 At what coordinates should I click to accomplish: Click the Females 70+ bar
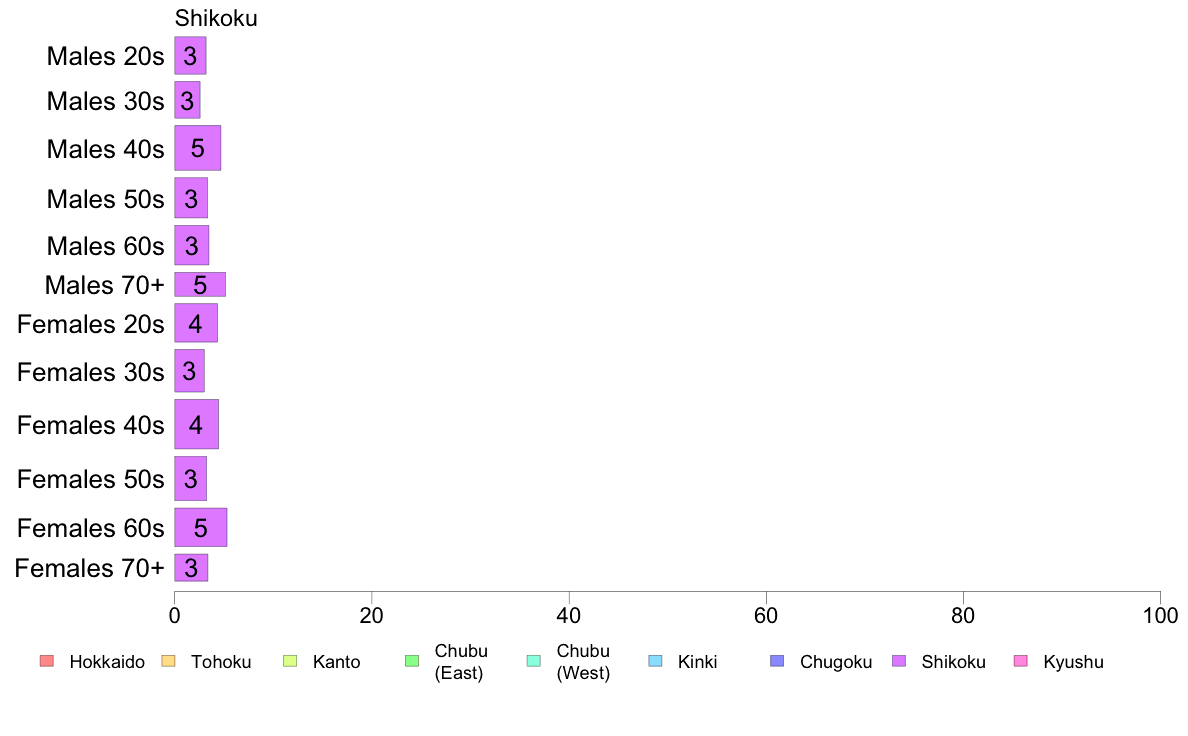click(x=191, y=568)
